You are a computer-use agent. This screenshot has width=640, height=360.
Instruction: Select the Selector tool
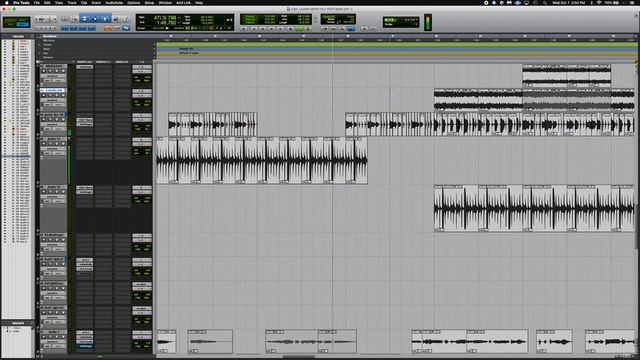(x=95, y=19)
